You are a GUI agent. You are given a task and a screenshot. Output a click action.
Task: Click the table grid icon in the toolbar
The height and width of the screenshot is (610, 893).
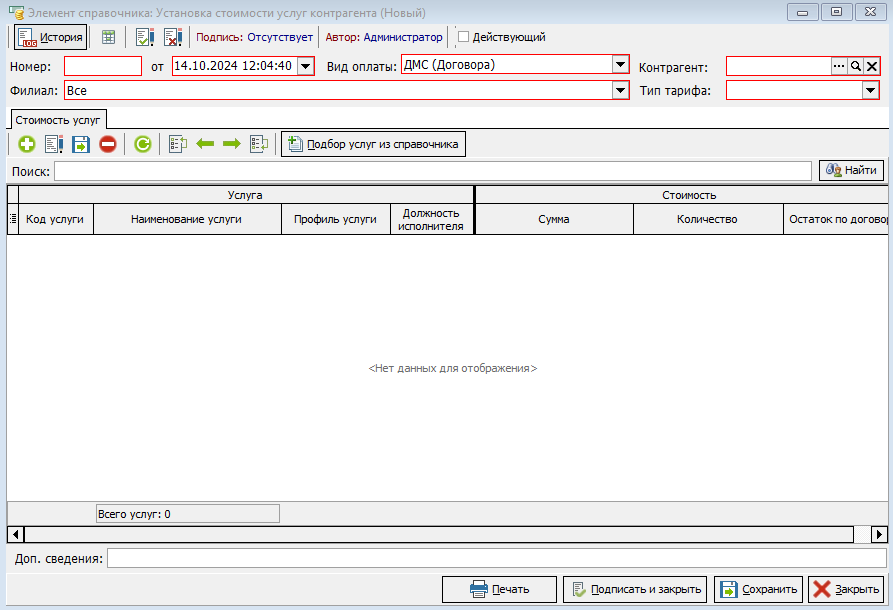[x=109, y=37]
